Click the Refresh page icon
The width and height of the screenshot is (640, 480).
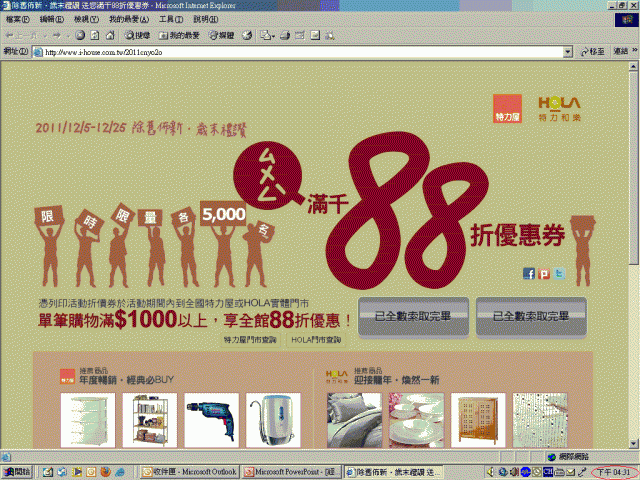[95, 36]
